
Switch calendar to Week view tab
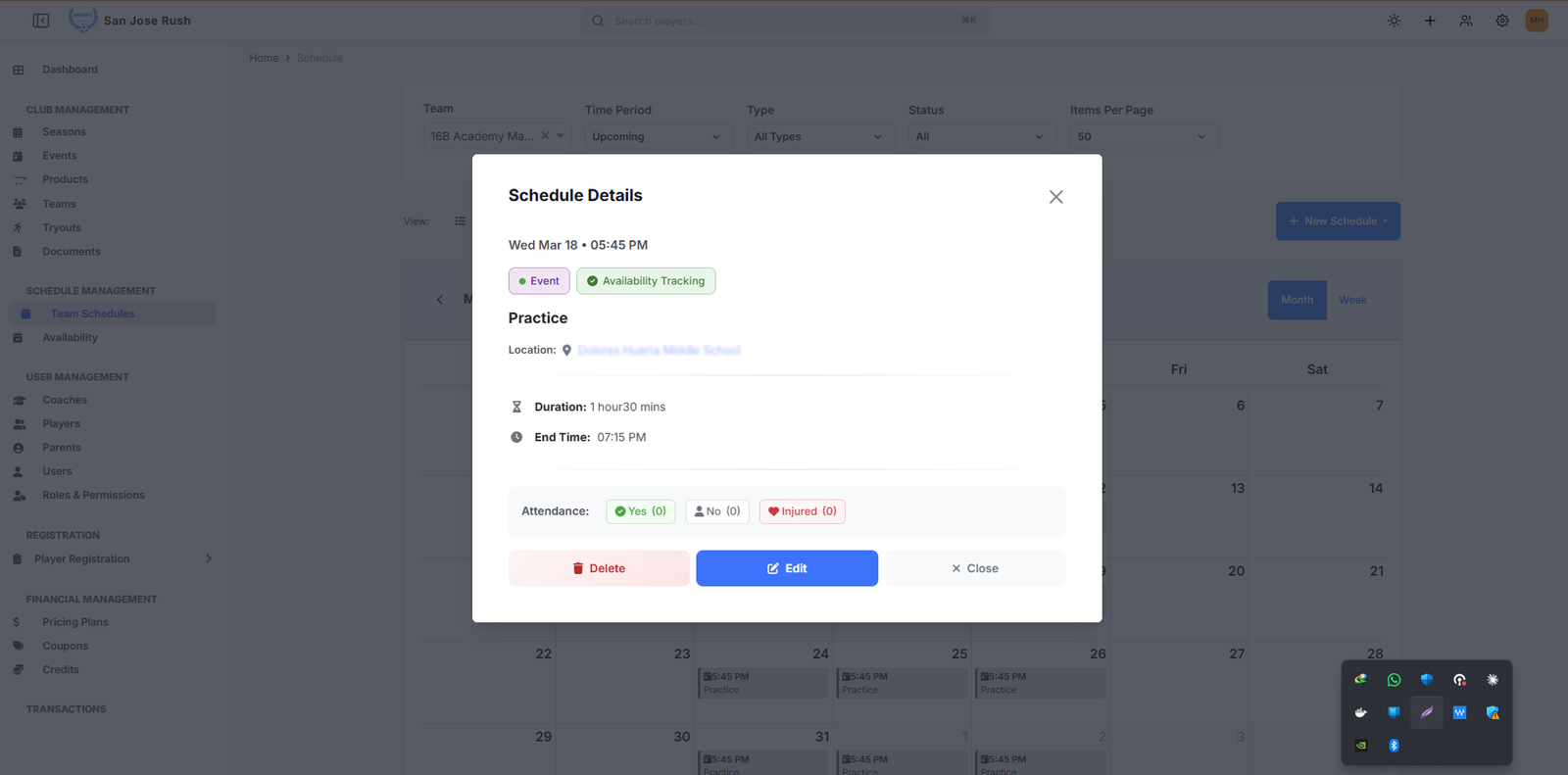coord(1352,300)
